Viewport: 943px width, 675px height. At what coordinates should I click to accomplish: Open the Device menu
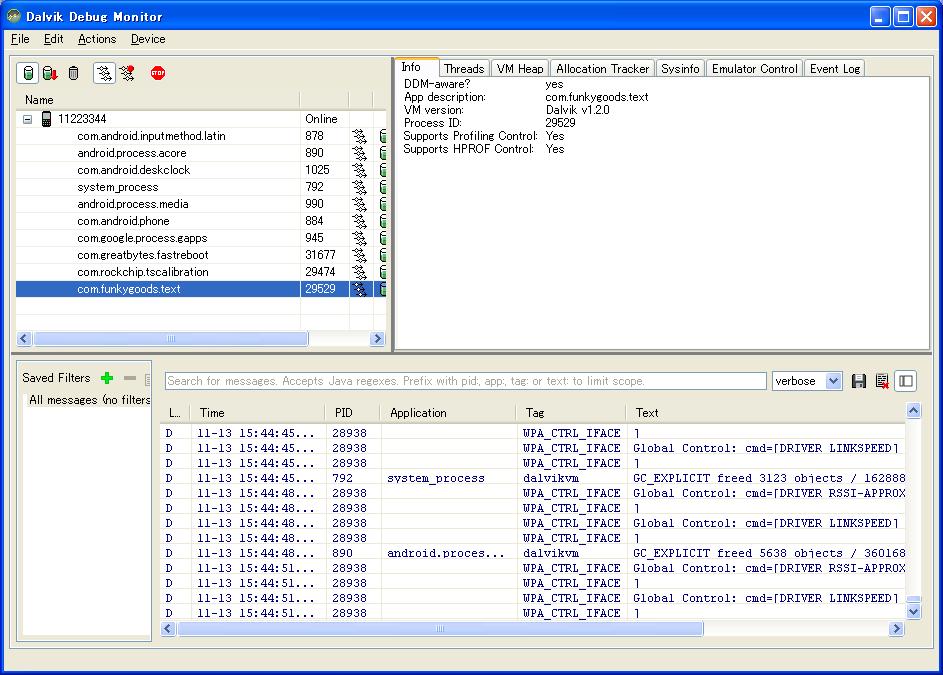point(148,39)
